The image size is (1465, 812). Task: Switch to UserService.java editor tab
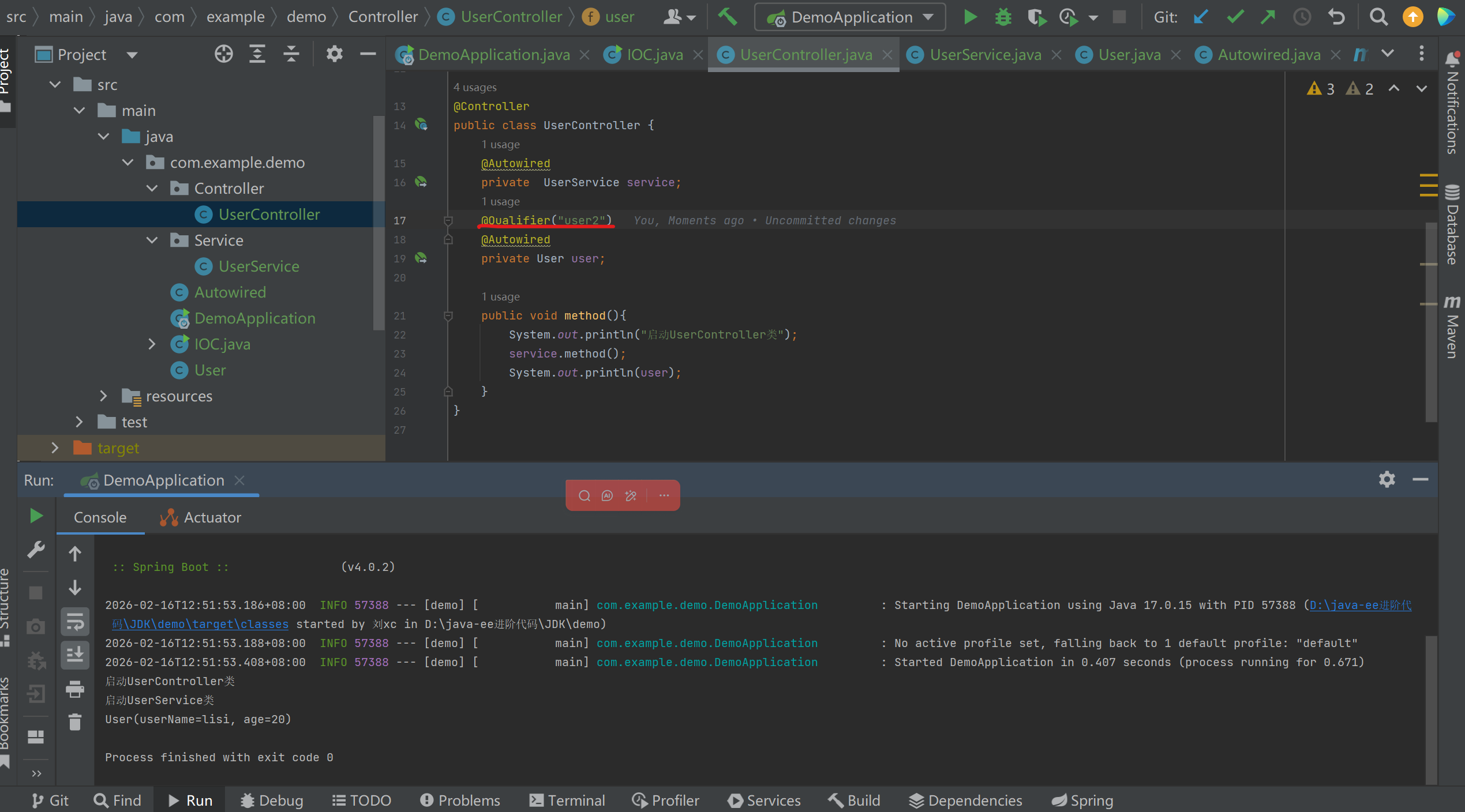click(985, 54)
